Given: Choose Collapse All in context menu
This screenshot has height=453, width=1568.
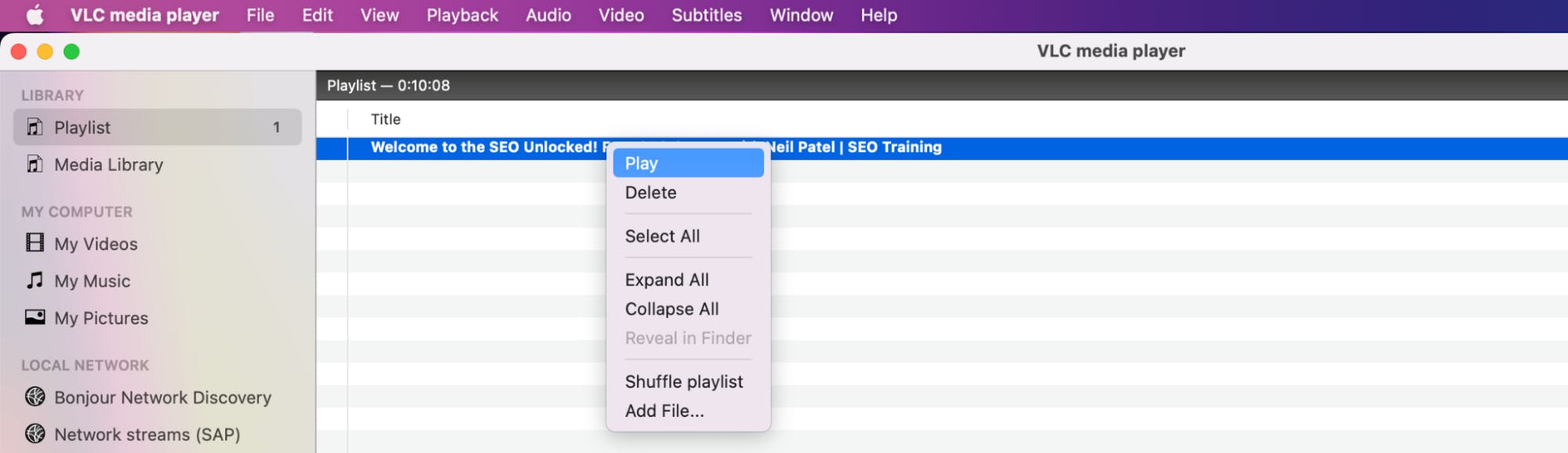Looking at the screenshot, I should tap(688, 309).
